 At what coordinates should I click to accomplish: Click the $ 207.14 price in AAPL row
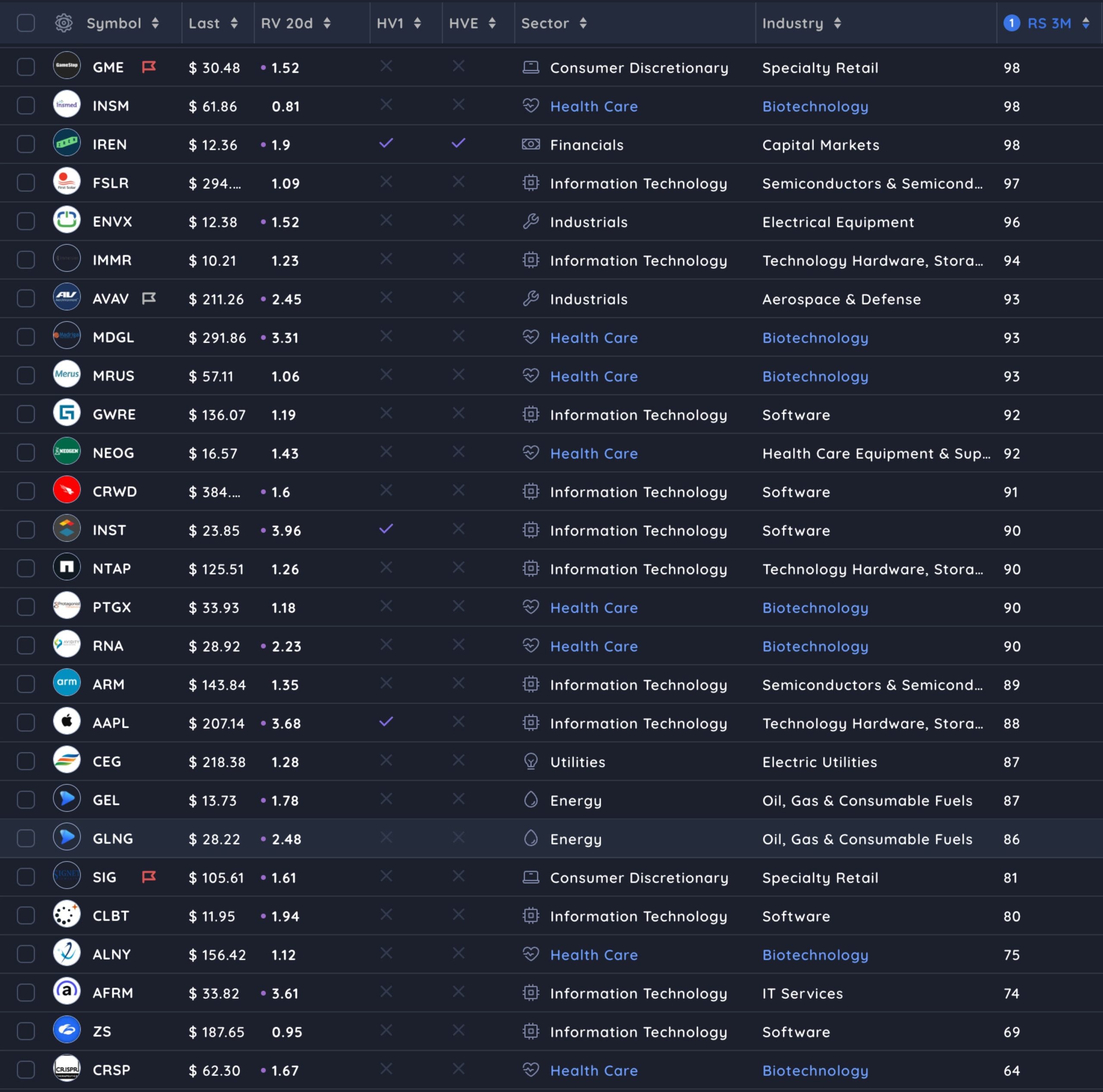[216, 723]
